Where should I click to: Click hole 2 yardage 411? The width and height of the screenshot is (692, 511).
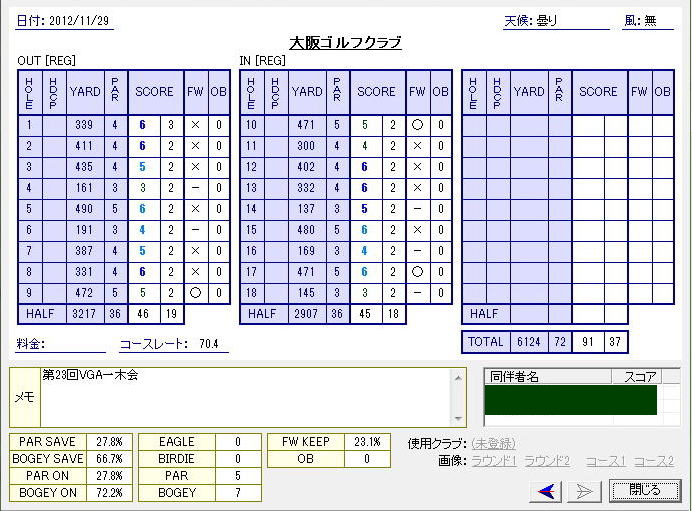[x=84, y=146]
